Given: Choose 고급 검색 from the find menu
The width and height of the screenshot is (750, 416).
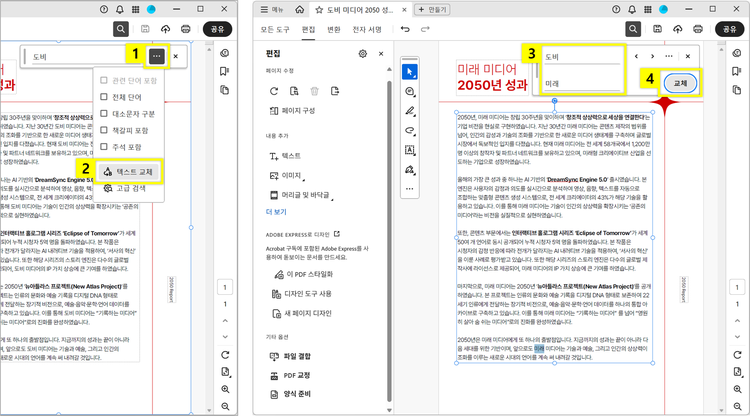Looking at the screenshot, I should click(x=125, y=188).
